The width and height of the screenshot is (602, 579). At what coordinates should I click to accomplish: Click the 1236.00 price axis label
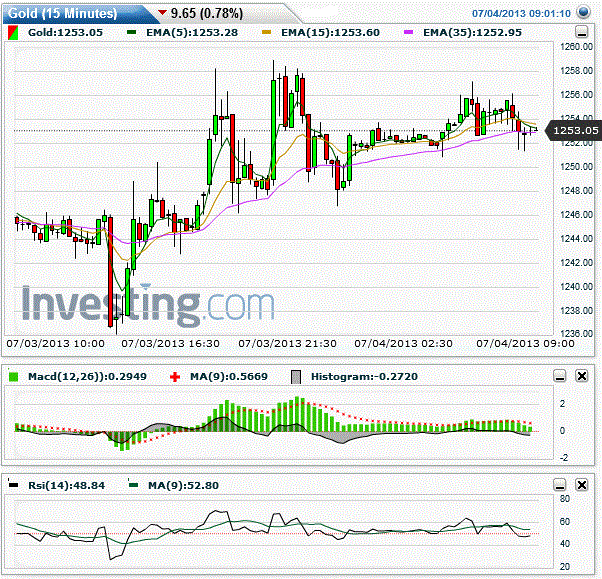point(576,333)
